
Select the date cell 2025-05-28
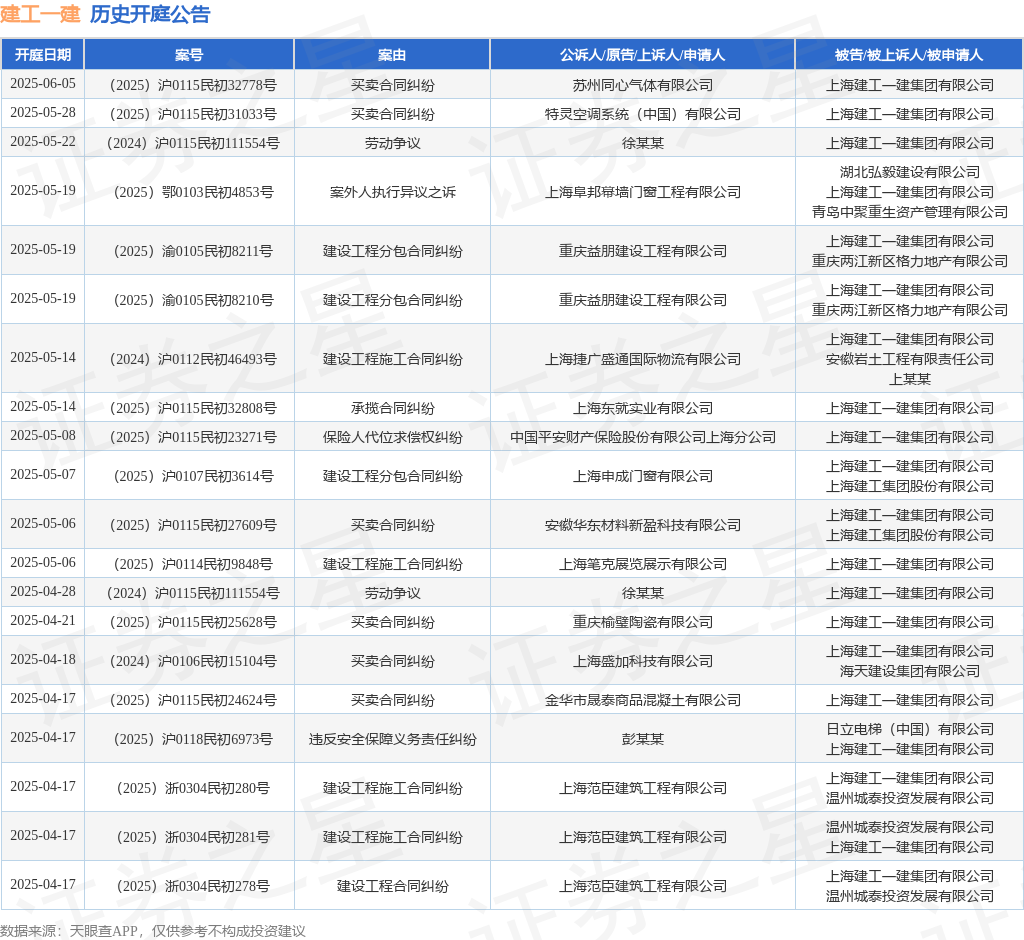point(43,112)
